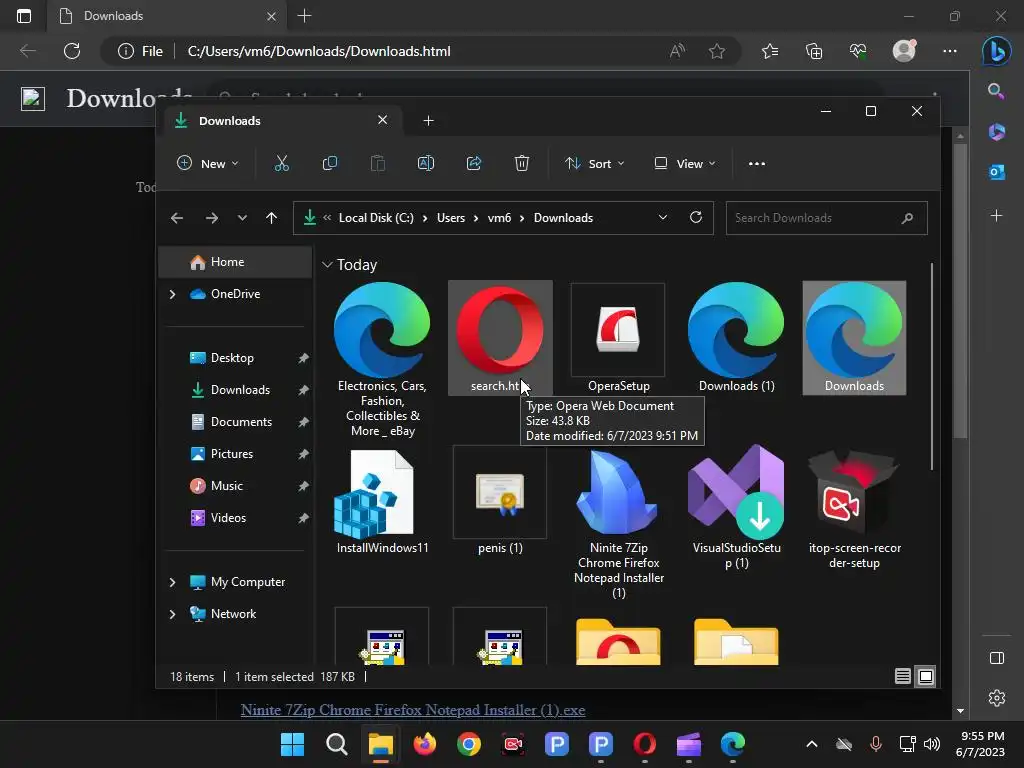Screen dimensions: 1024x768
Task: Expand the address bar history dropdown
Action: 663,217
